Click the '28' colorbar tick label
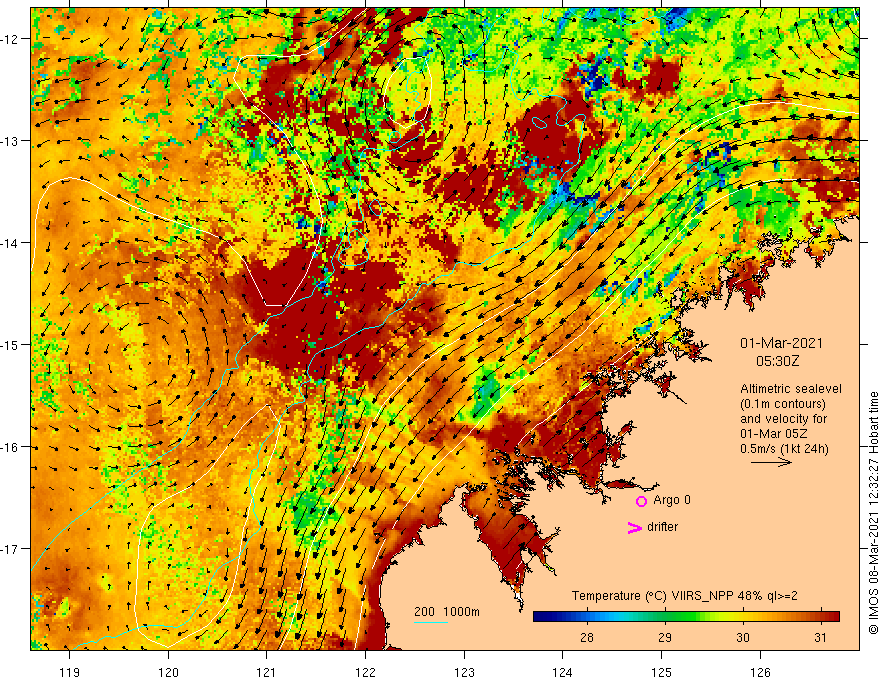880x680 pixels. pyautogui.click(x=587, y=638)
